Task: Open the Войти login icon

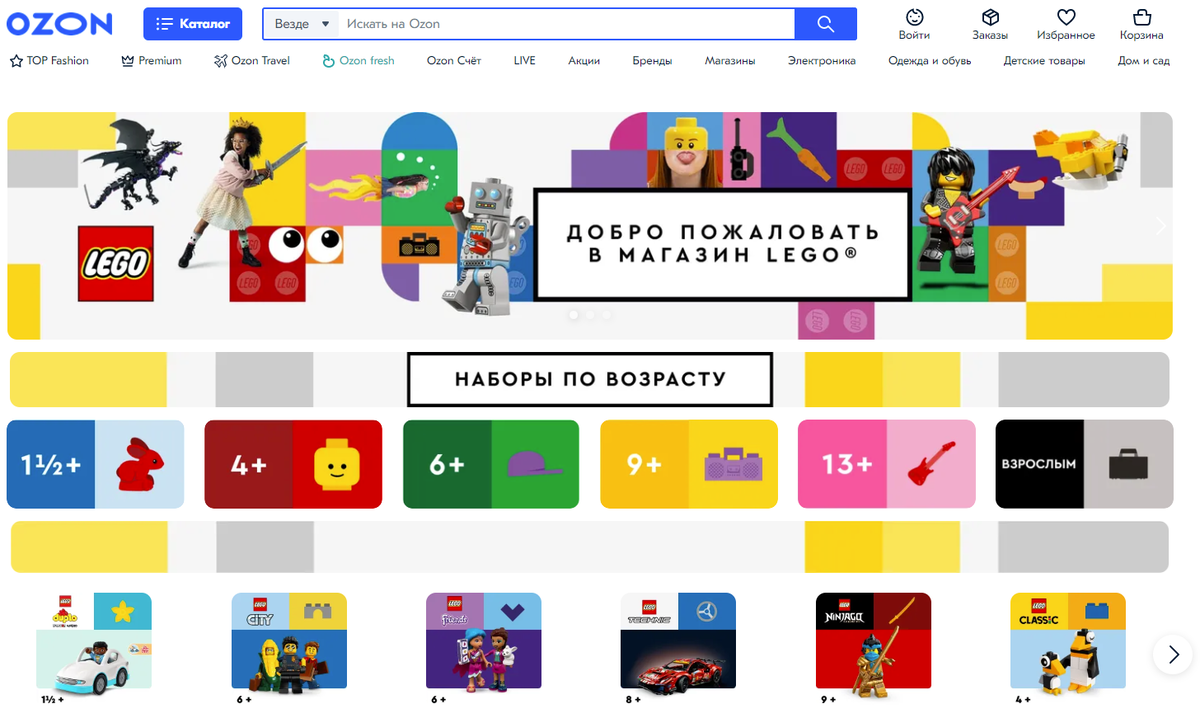Action: point(914,25)
